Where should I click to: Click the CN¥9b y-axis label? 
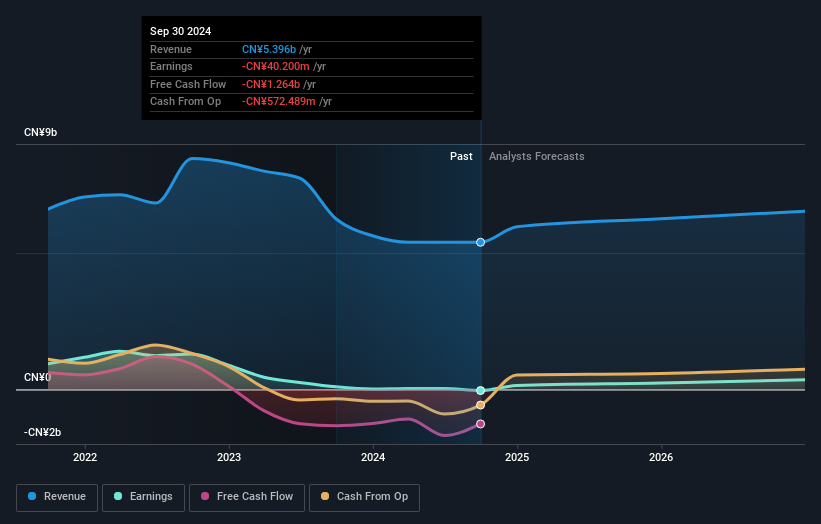click(40, 132)
